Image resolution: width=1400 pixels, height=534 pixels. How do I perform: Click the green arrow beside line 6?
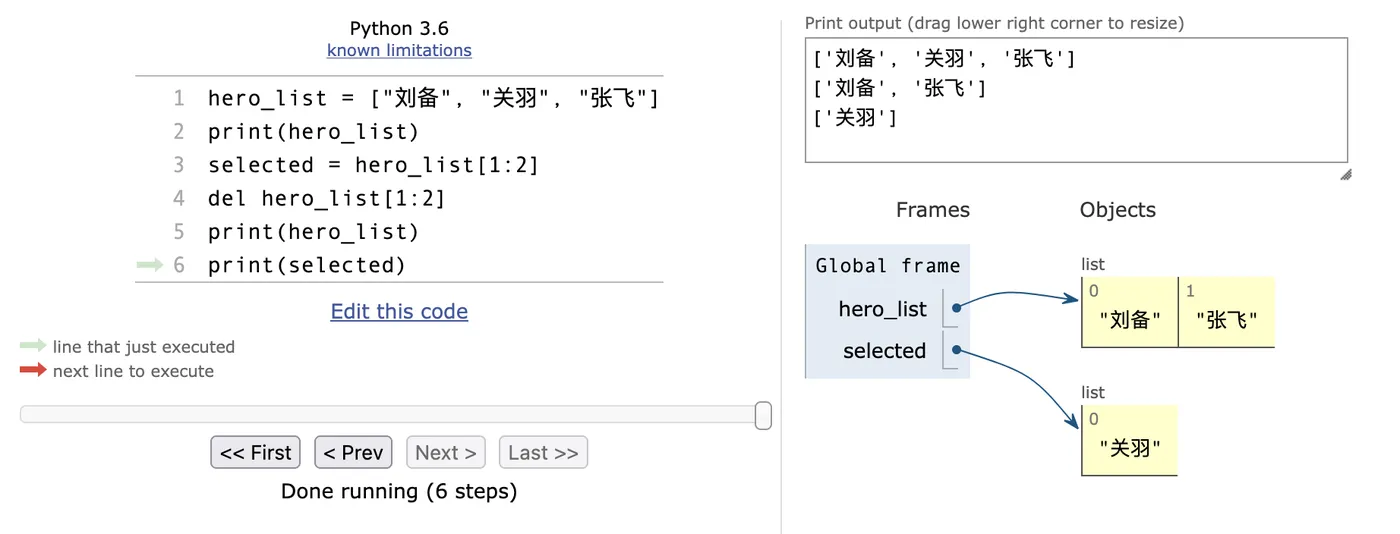(x=149, y=265)
